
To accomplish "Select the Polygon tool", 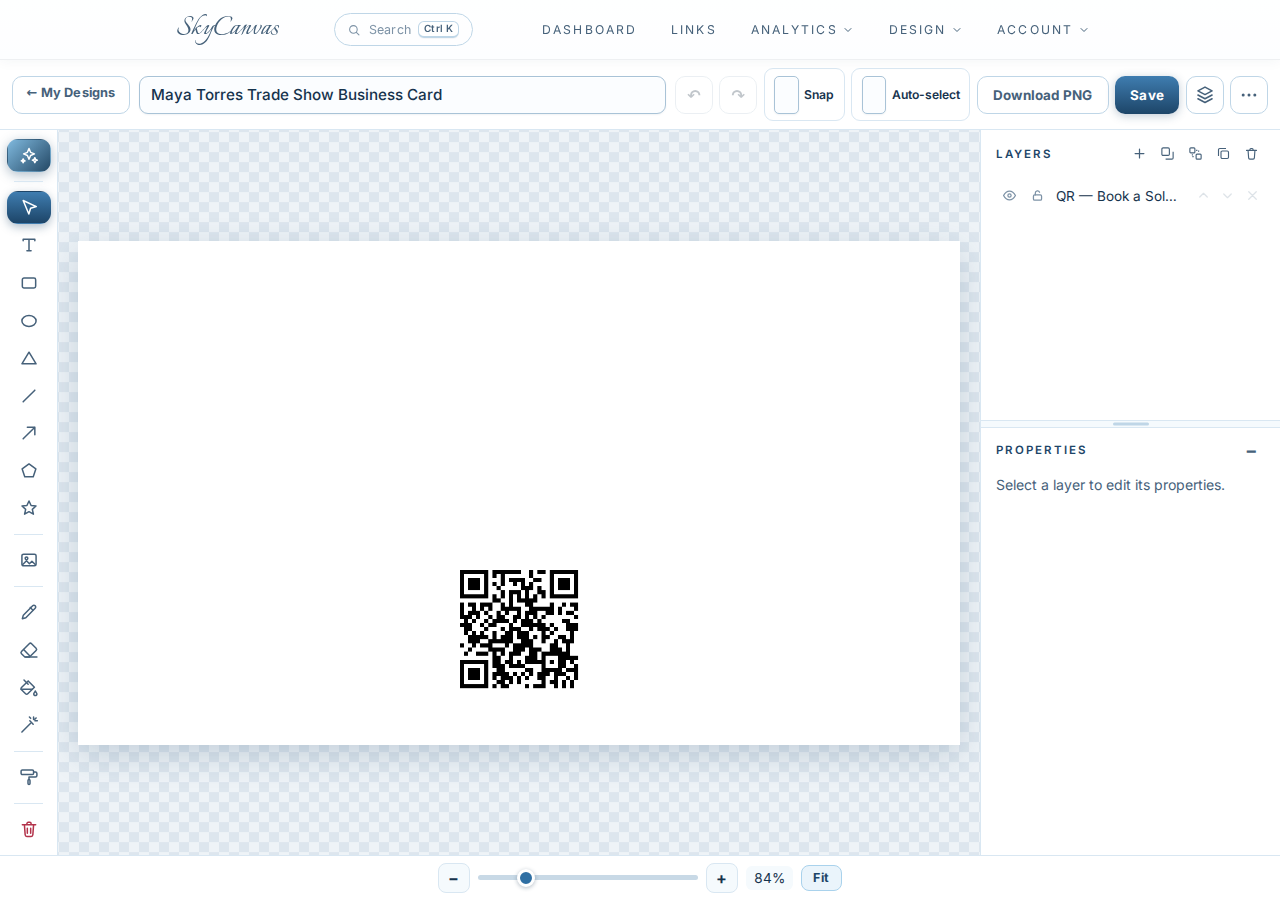I will (x=29, y=470).
